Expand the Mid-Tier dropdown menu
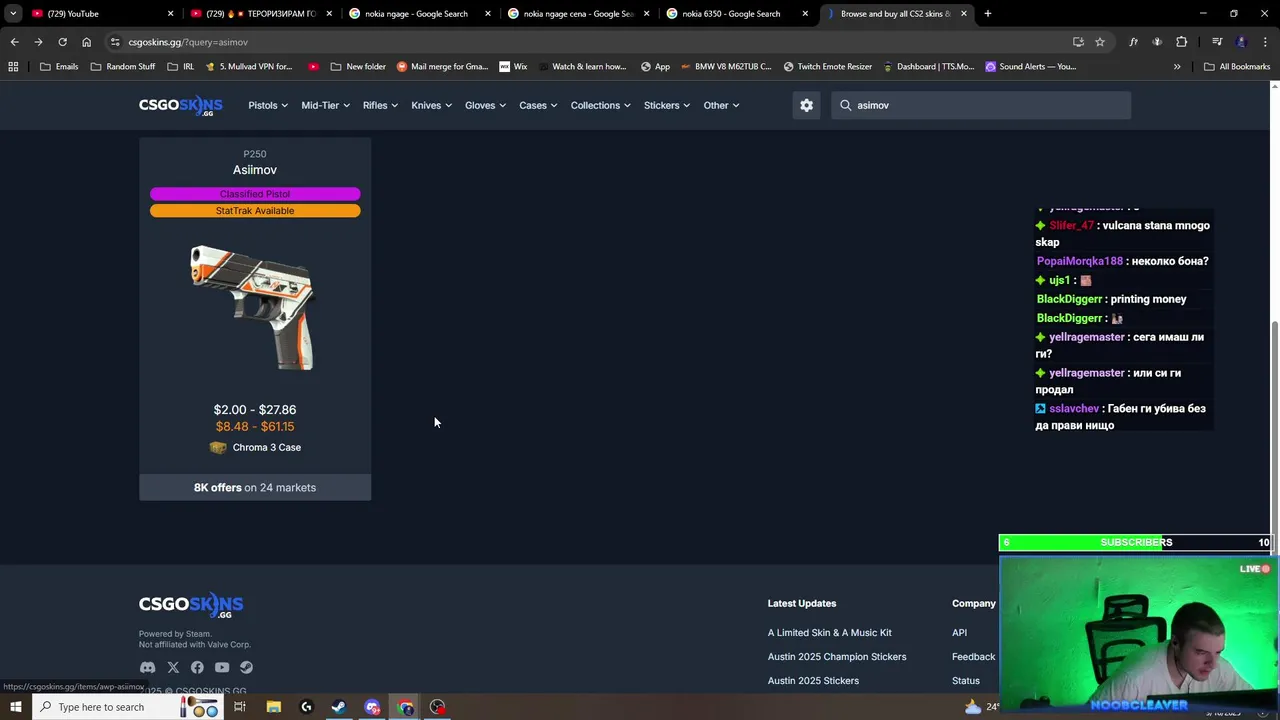 click(325, 105)
